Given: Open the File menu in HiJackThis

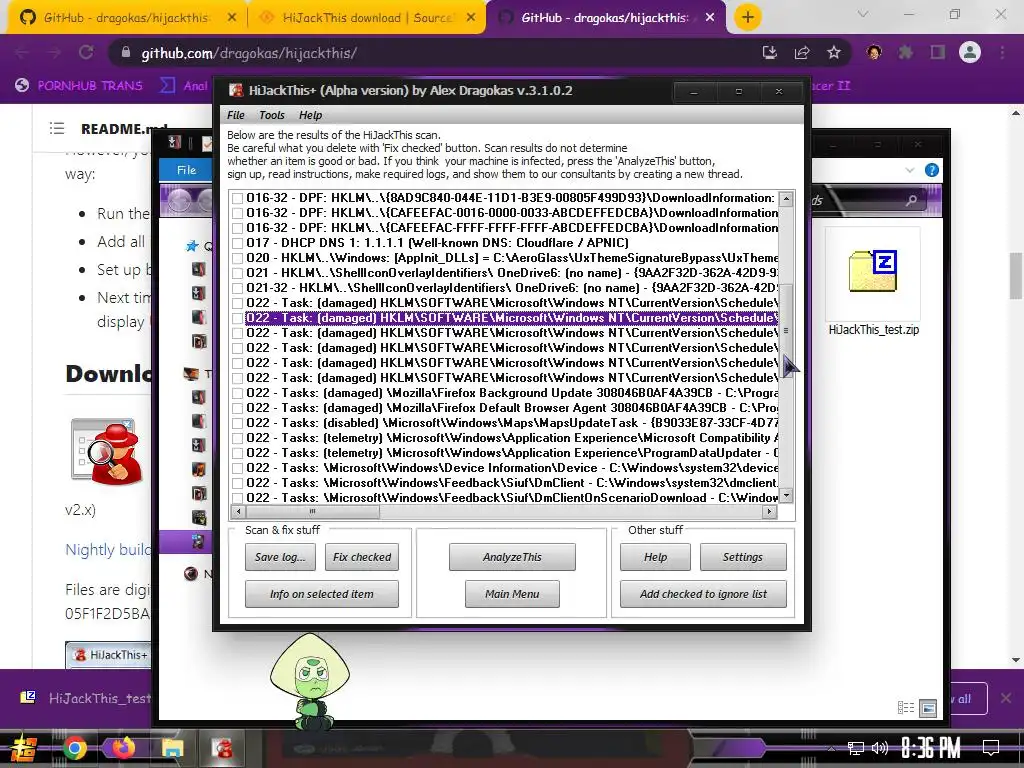Looking at the screenshot, I should [x=235, y=115].
